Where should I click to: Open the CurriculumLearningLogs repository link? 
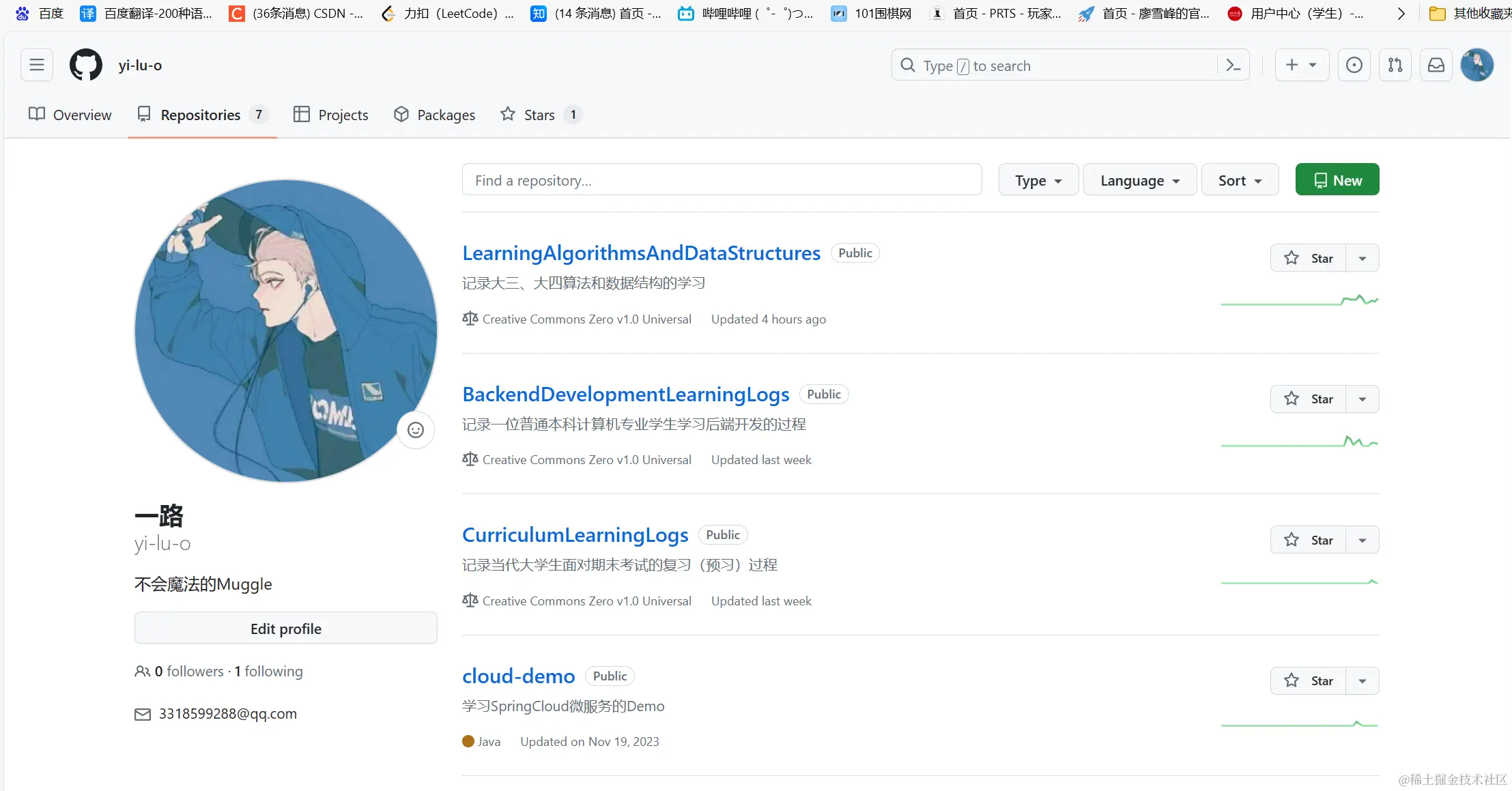click(575, 535)
